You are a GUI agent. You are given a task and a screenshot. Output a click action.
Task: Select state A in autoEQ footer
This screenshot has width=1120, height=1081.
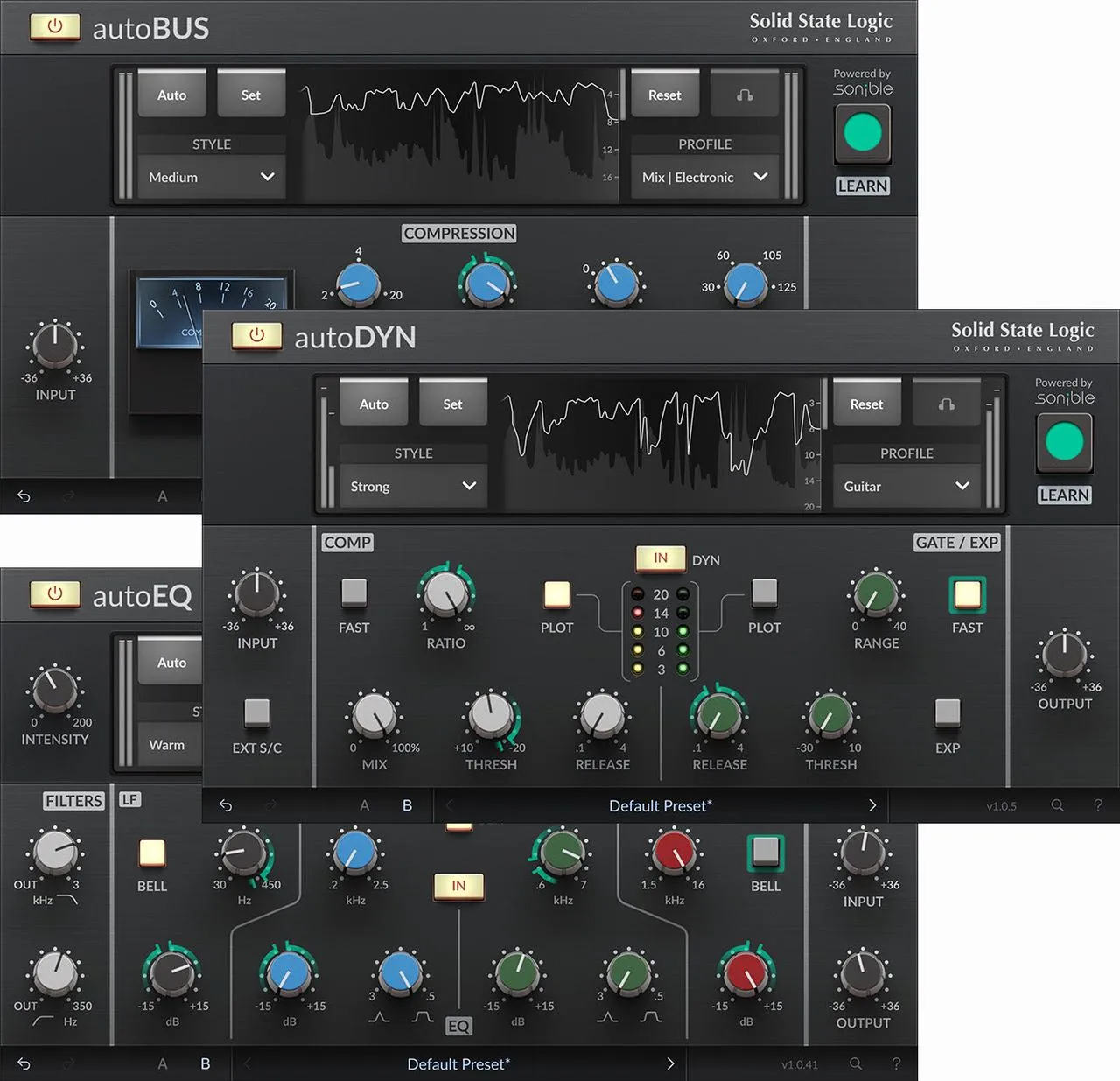pos(162,1063)
